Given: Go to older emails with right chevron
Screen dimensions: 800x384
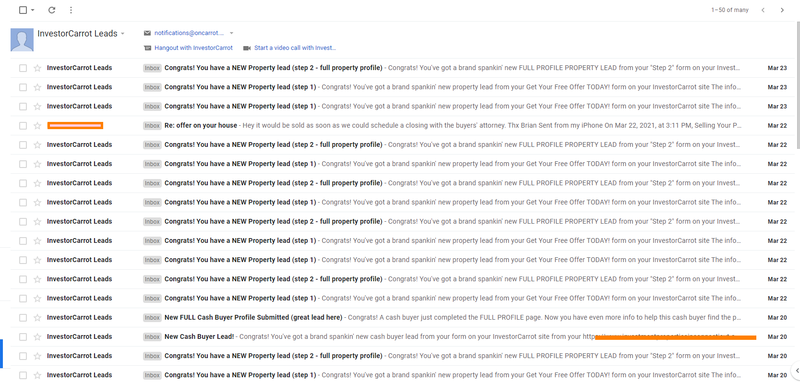Looking at the screenshot, I should click(x=782, y=10).
